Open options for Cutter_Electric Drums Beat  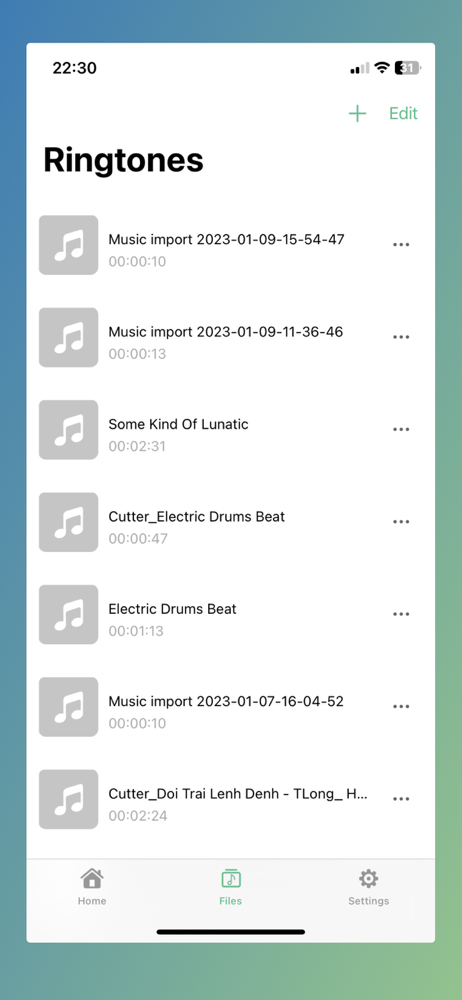tap(401, 522)
